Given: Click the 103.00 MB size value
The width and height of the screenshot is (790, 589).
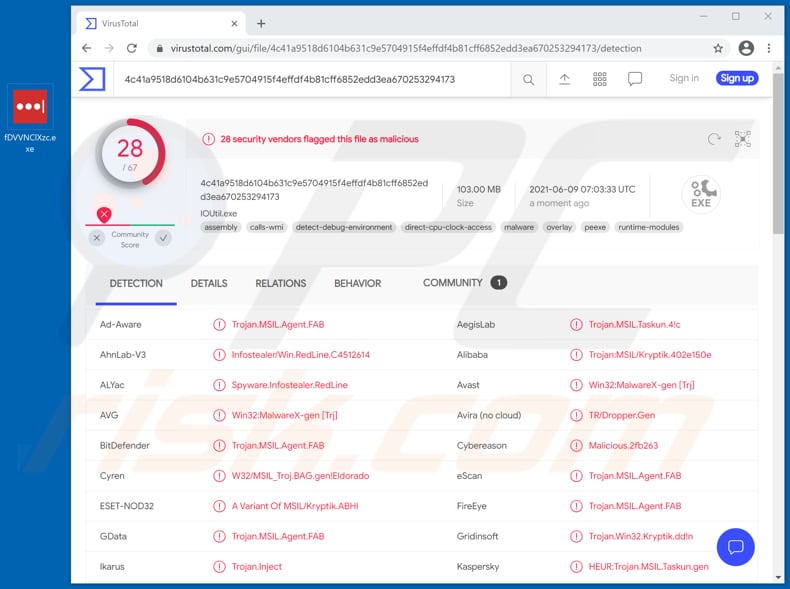Looking at the screenshot, I should click(479, 189).
